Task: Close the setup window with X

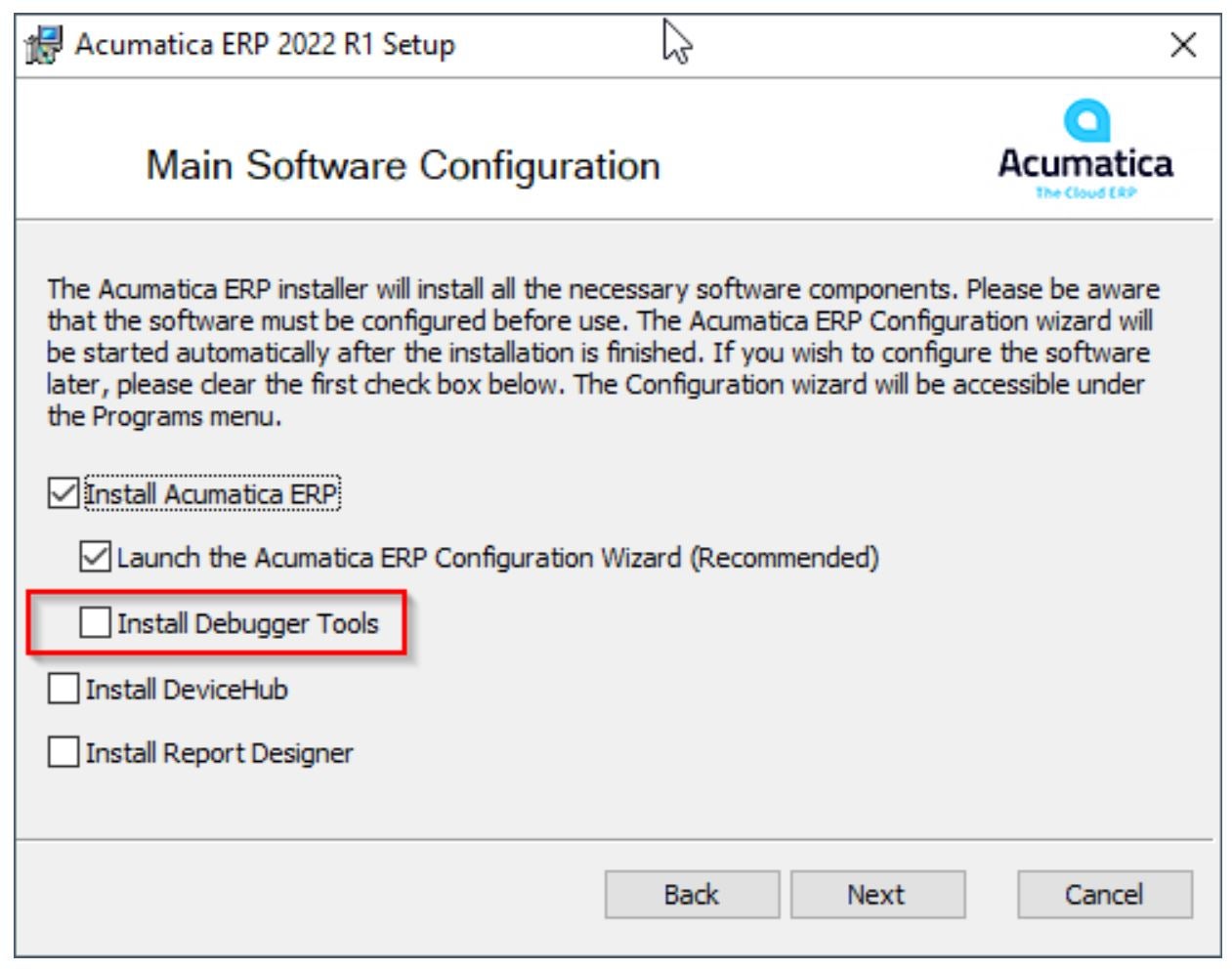Action: (1183, 45)
